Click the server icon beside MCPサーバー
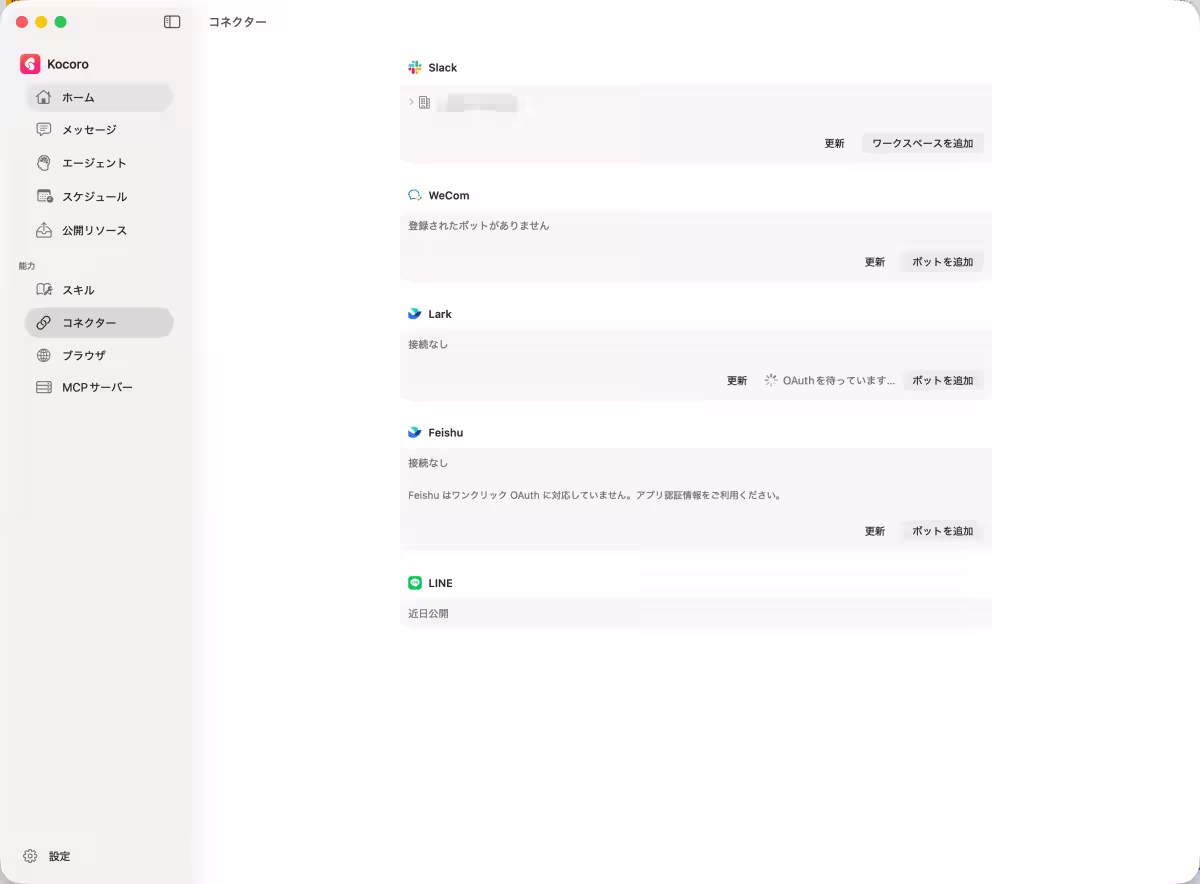Image resolution: width=1200 pixels, height=884 pixels. click(44, 387)
